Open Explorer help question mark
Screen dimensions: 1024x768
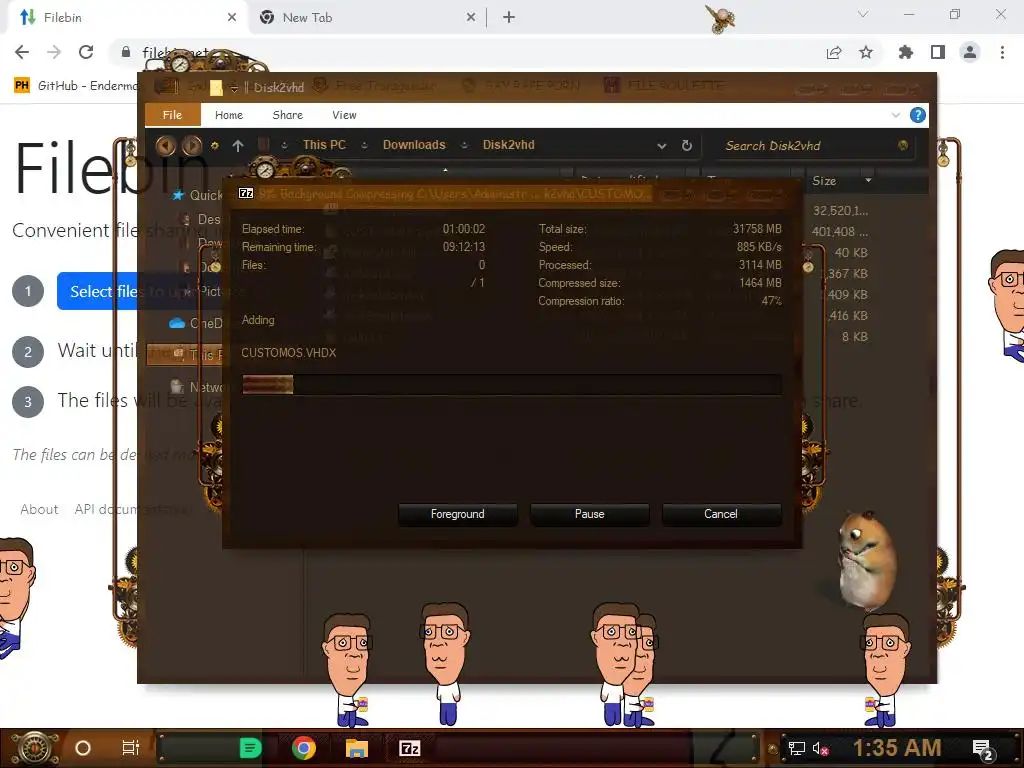[x=918, y=116]
